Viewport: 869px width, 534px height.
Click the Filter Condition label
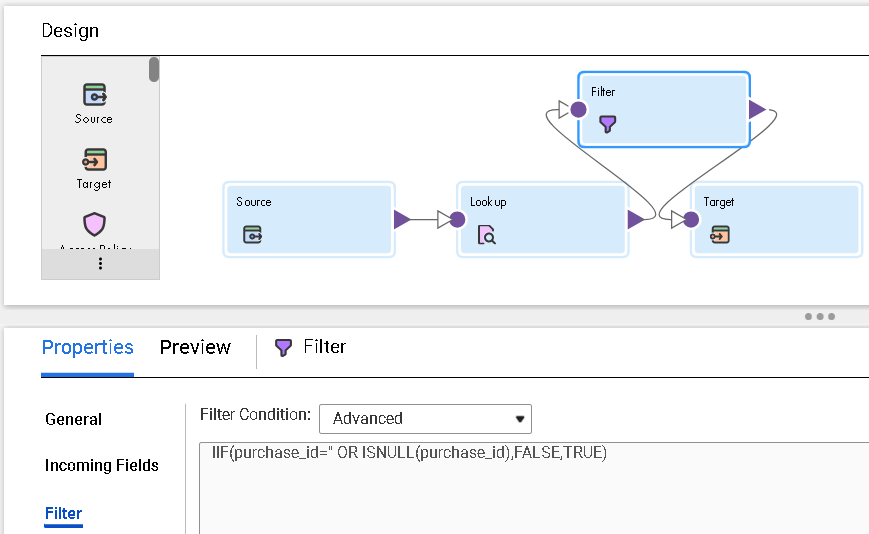click(x=255, y=414)
